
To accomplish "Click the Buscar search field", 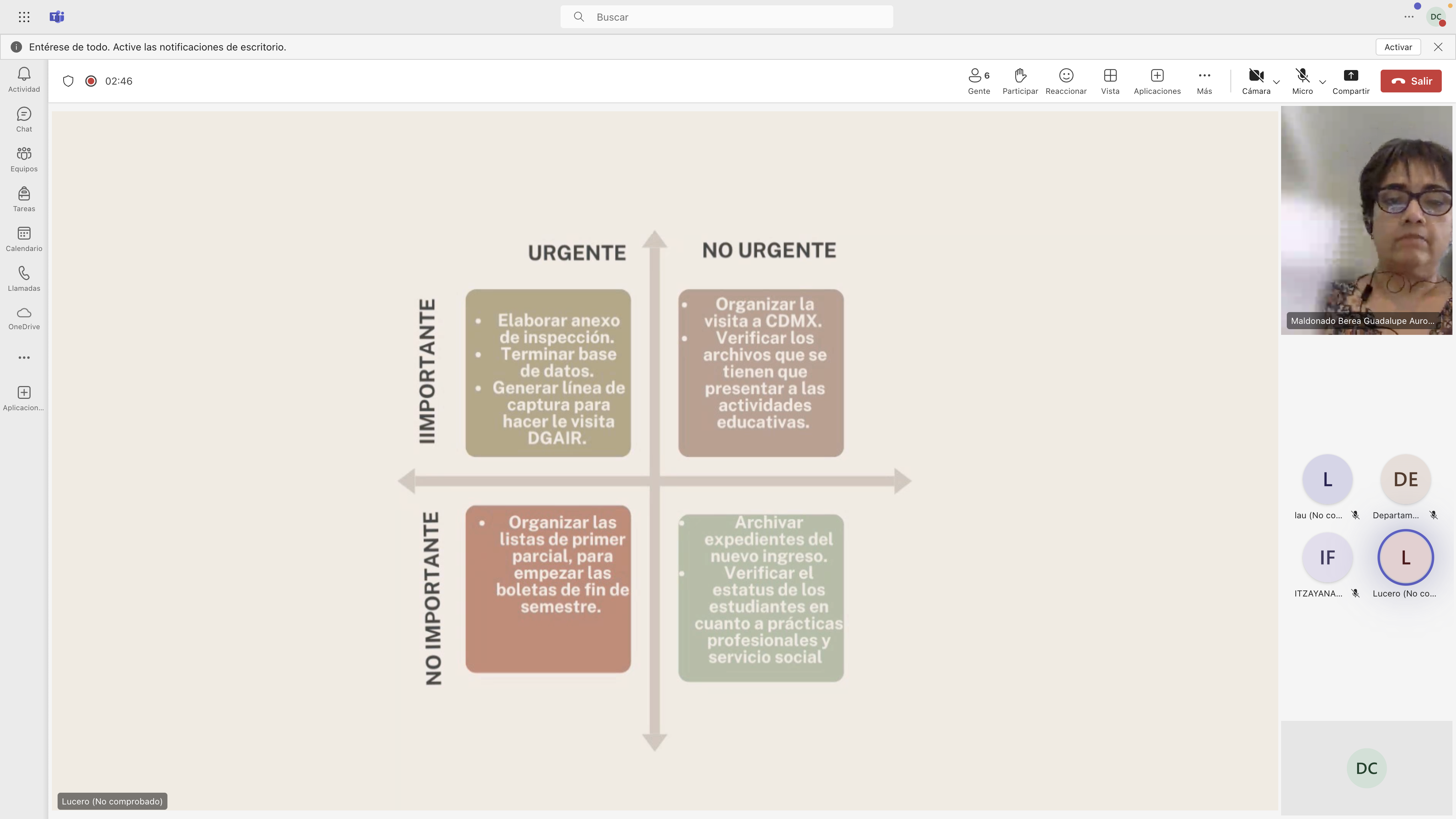I will tap(727, 17).
